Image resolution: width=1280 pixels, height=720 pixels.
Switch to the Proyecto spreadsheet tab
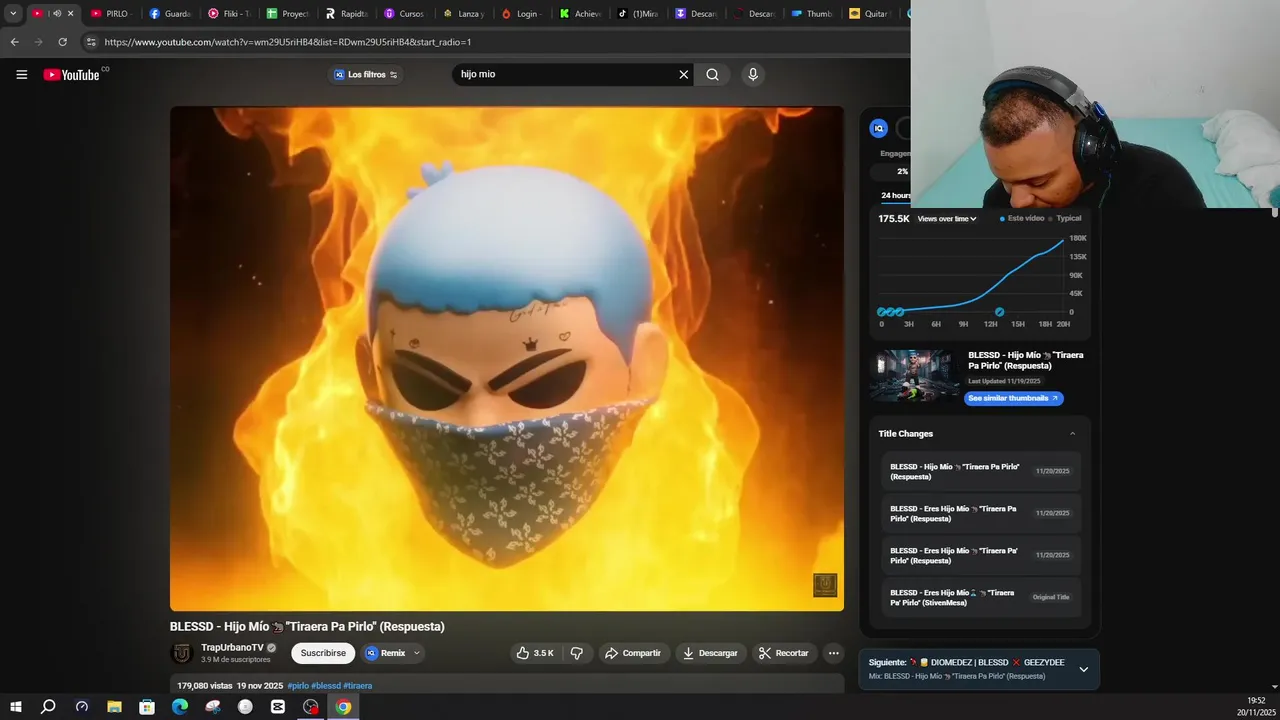tap(287, 14)
